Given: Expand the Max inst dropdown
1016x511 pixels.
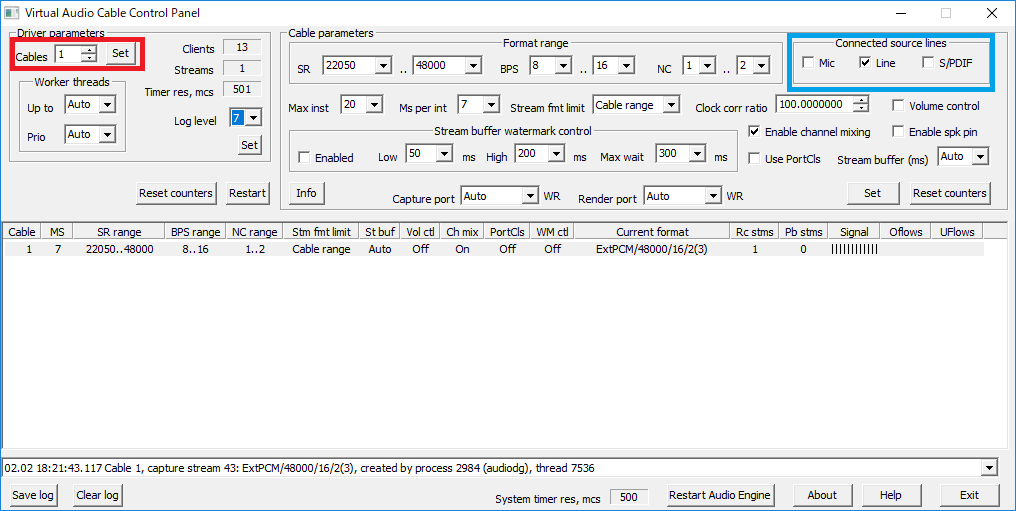Looking at the screenshot, I should (374, 105).
